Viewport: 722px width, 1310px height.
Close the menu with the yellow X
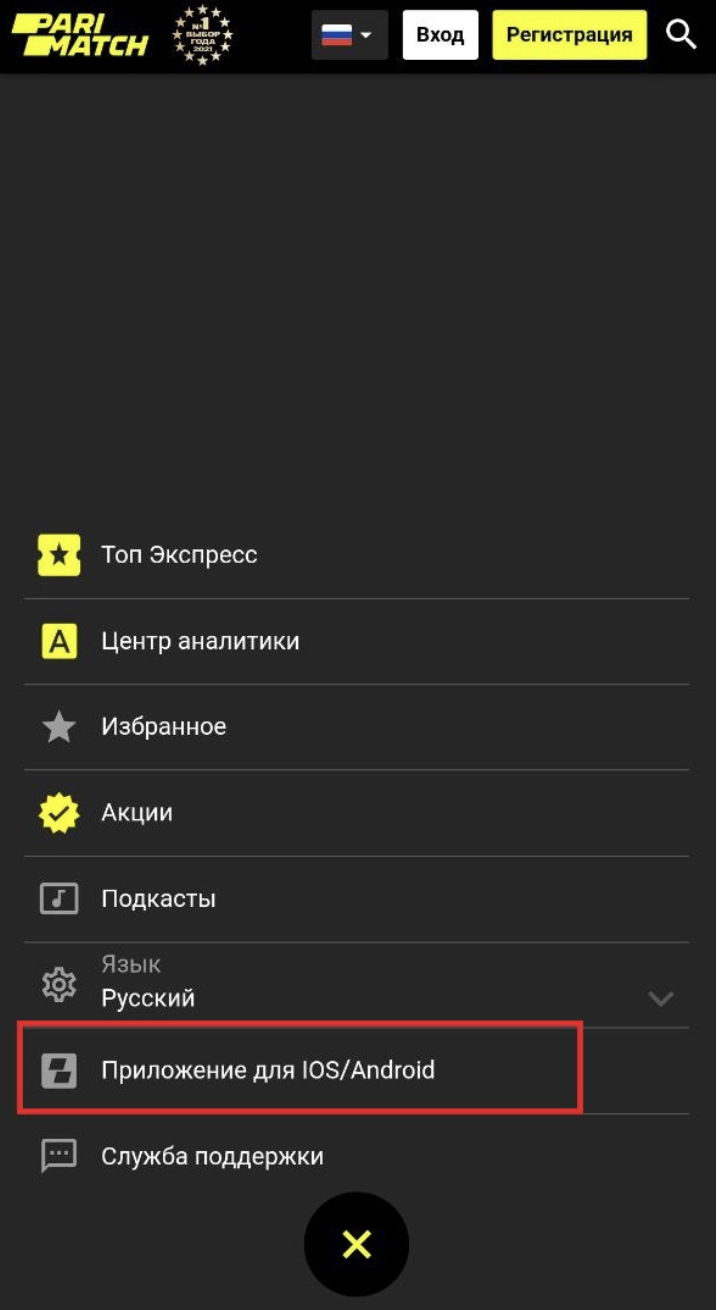pos(357,1245)
